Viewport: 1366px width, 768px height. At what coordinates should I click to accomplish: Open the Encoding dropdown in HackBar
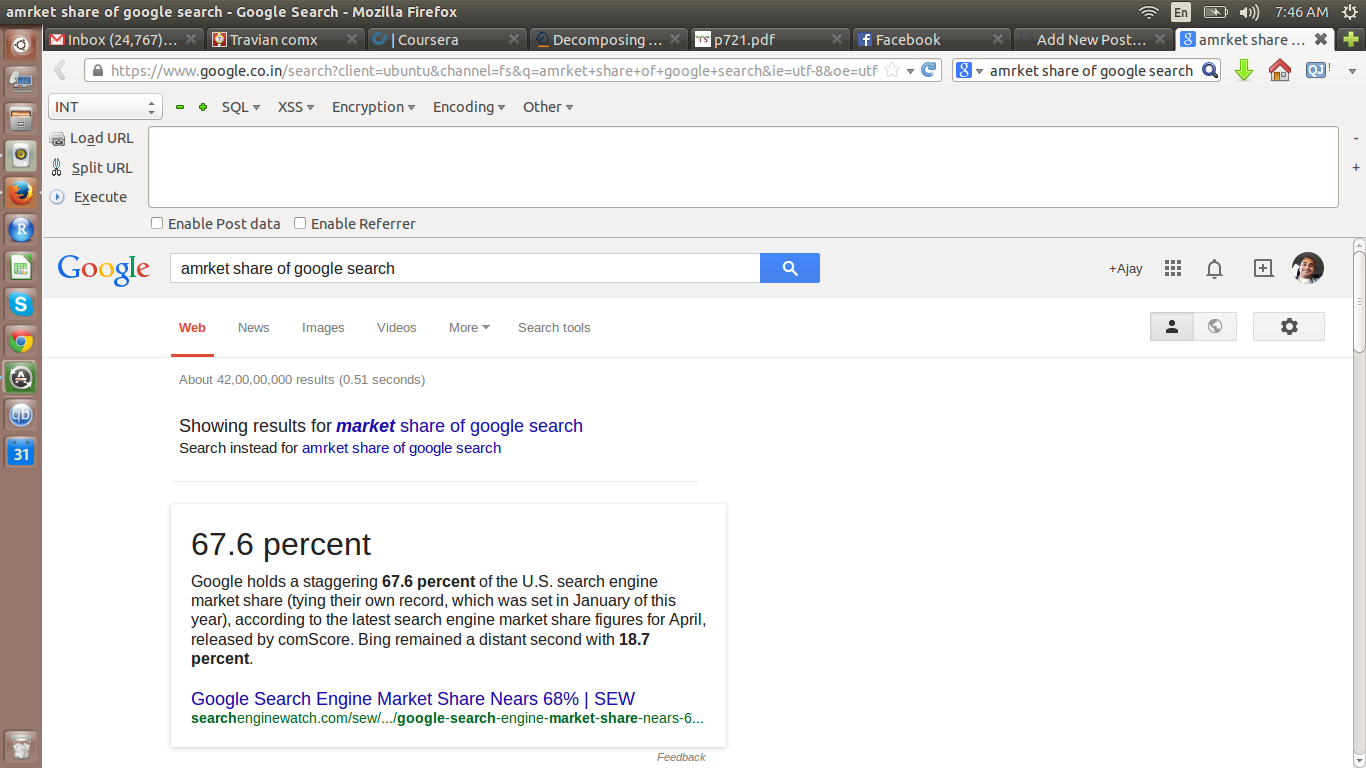coord(468,107)
